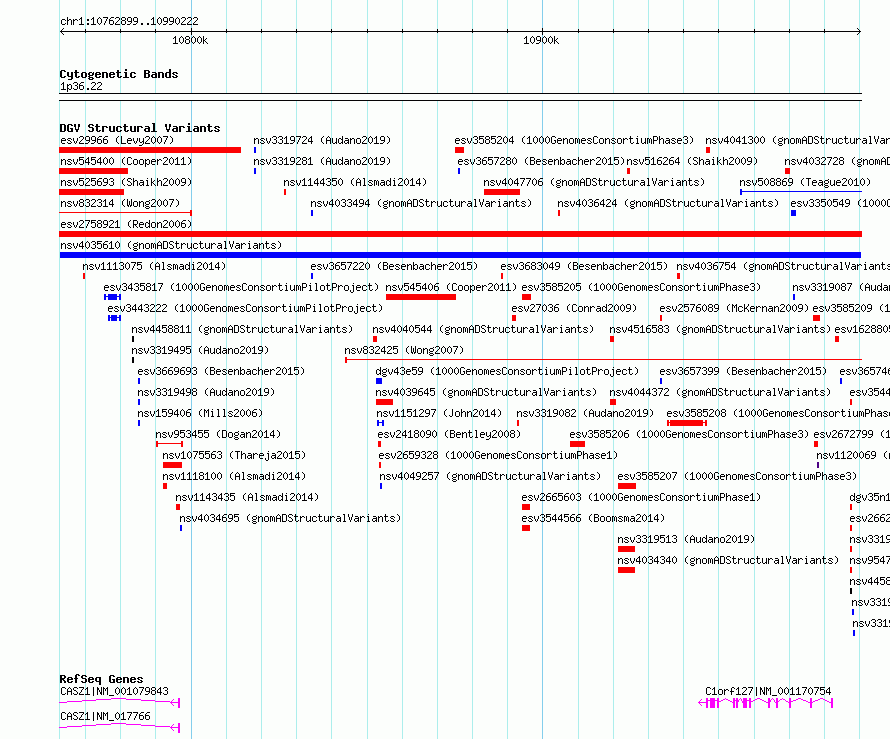The width and height of the screenshot is (890, 739).
Task: Open nsv3319281 (Audano2019) variant
Action: click(x=322, y=161)
